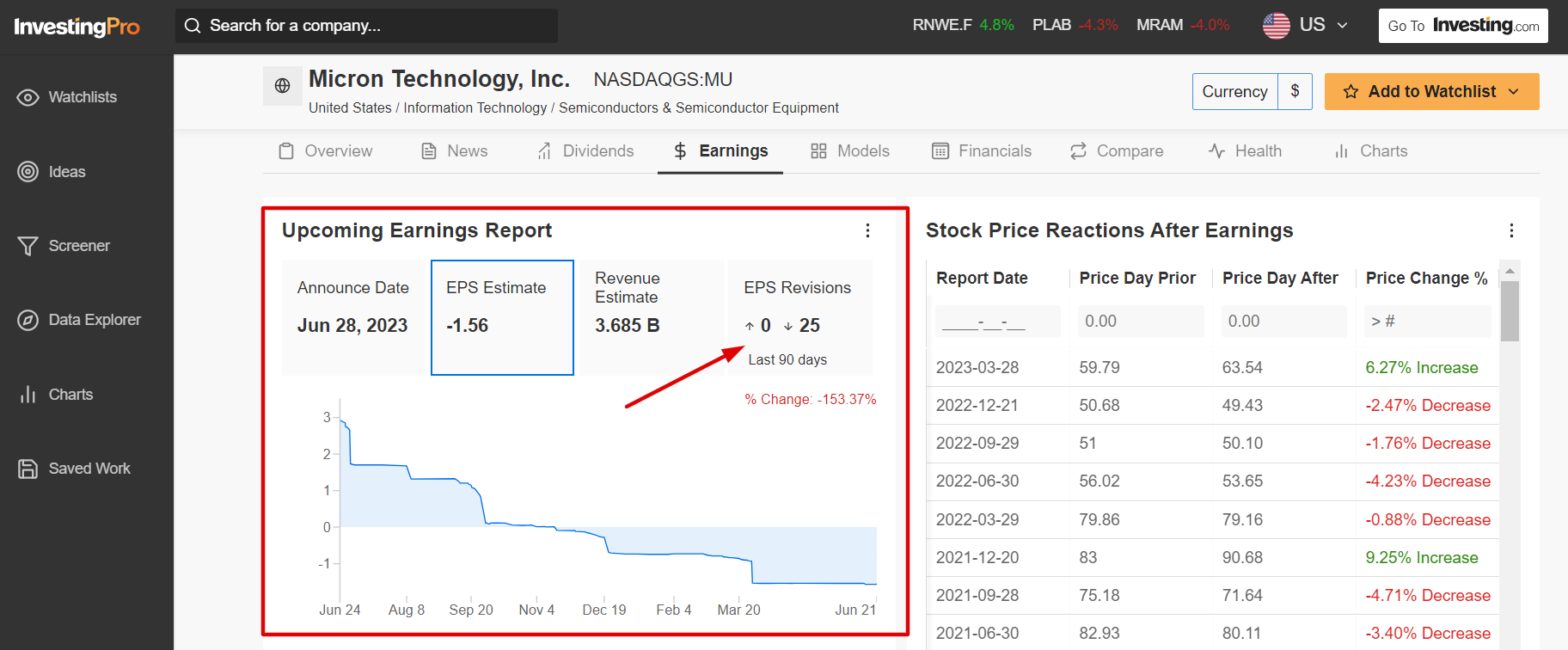Viewport: 1568px width, 650px height.
Task: Select the Announce Date card
Action: (353, 318)
